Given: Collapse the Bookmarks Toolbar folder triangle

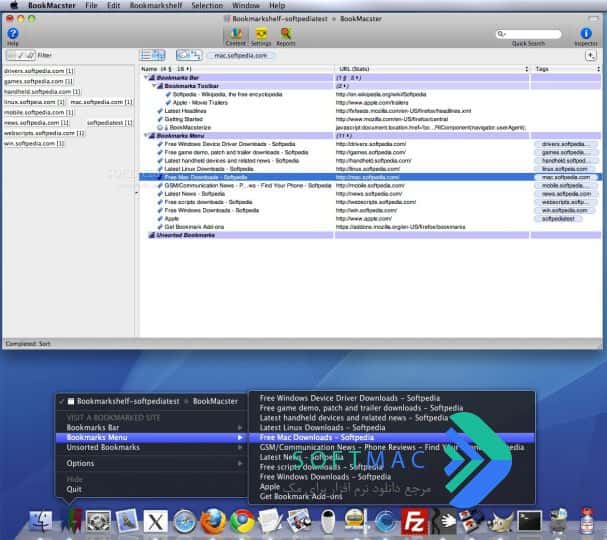Looking at the screenshot, I should pyautogui.click(x=154, y=86).
